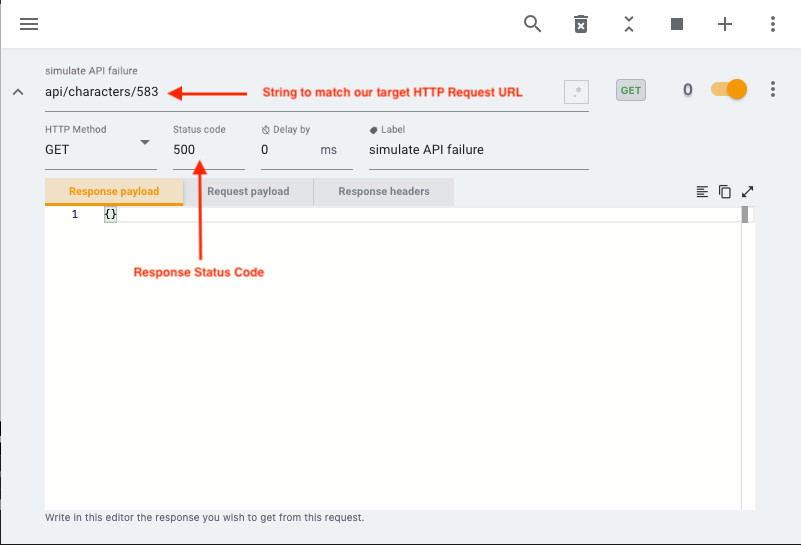Click the Status code field
The width and height of the screenshot is (801, 545).
pyautogui.click(x=208, y=150)
